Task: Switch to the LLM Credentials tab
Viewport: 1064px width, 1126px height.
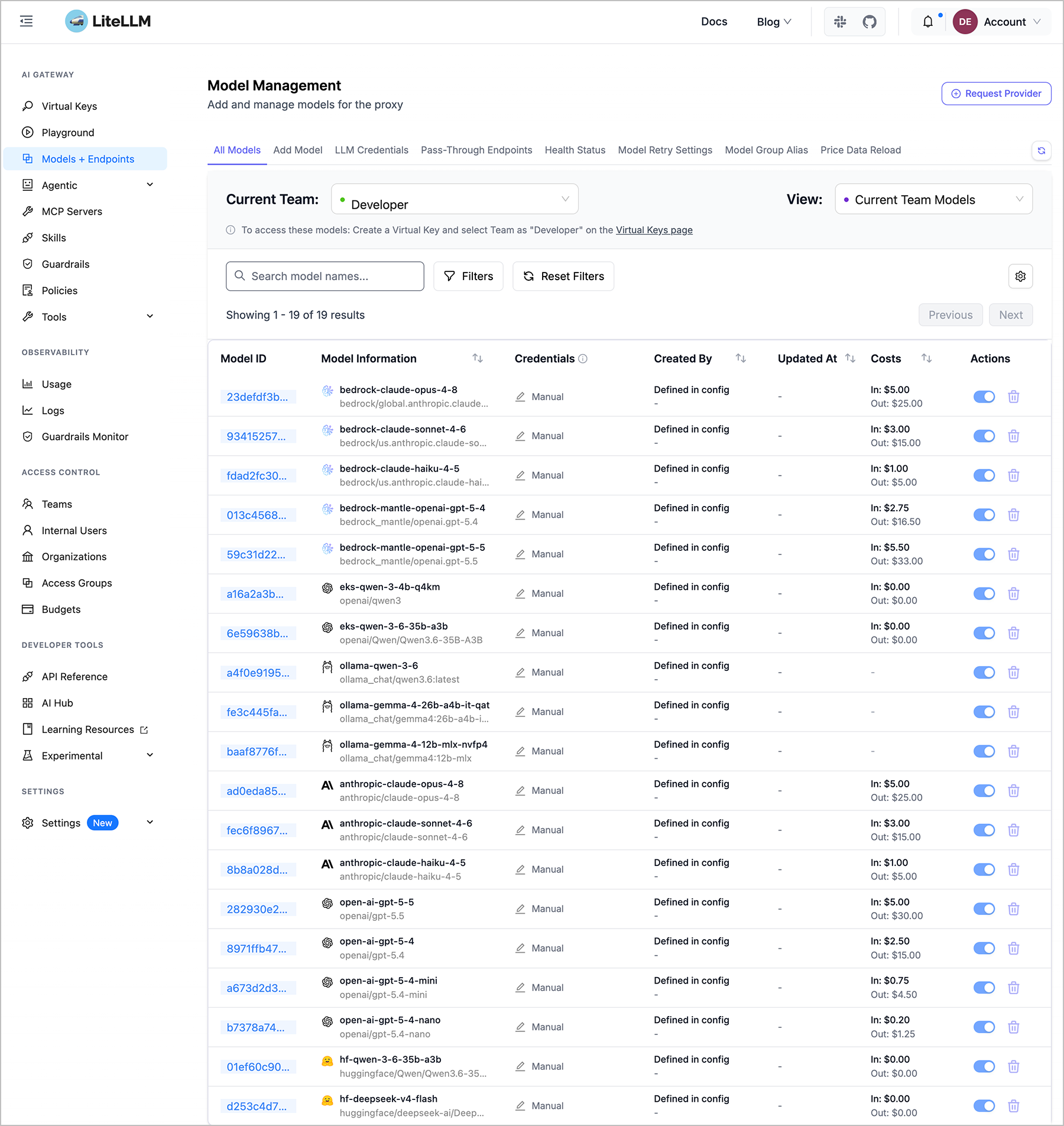Action: [x=371, y=150]
